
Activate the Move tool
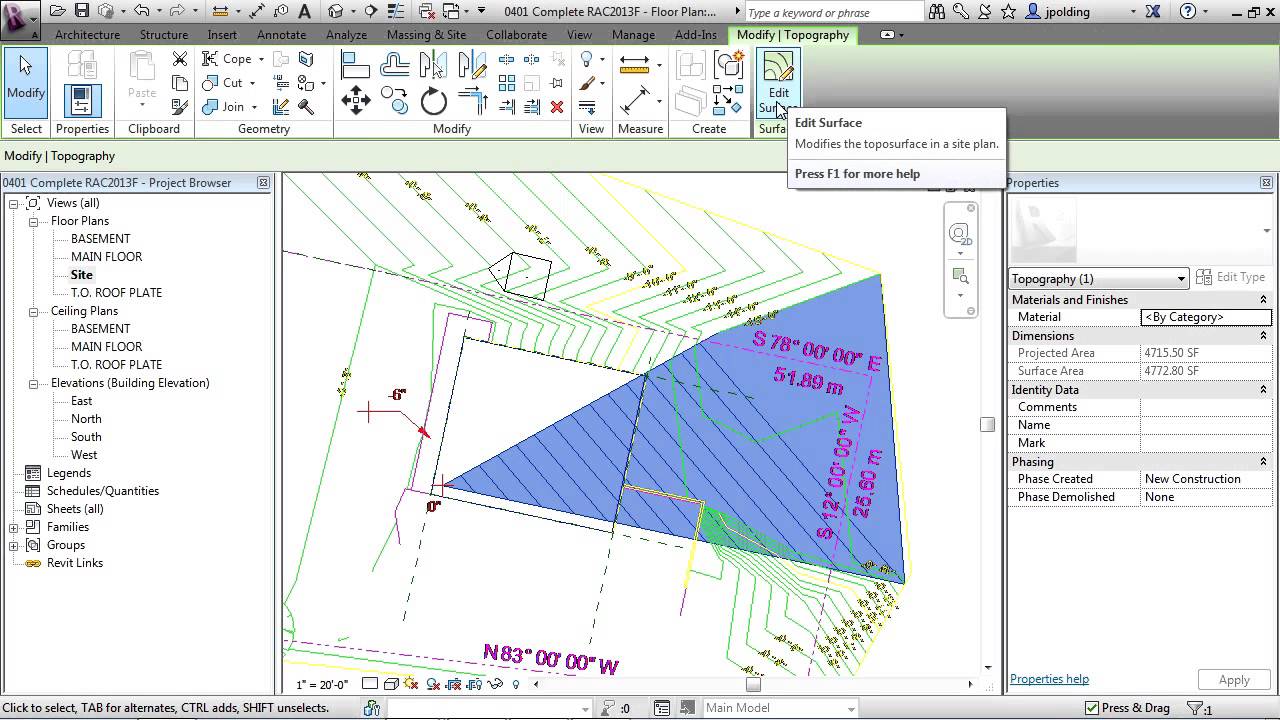tap(356, 101)
